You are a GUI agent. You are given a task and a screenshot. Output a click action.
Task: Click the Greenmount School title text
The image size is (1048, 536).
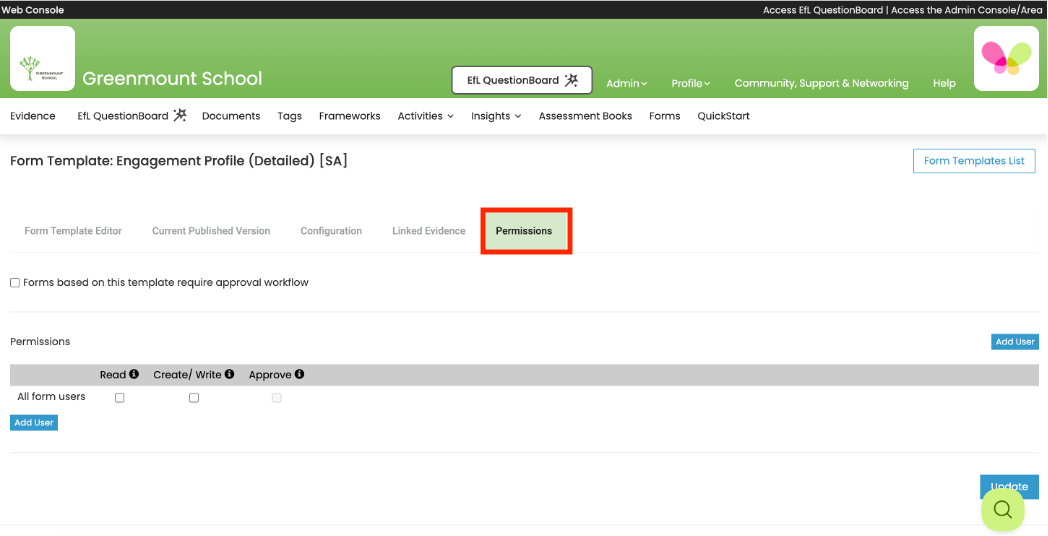click(x=172, y=78)
